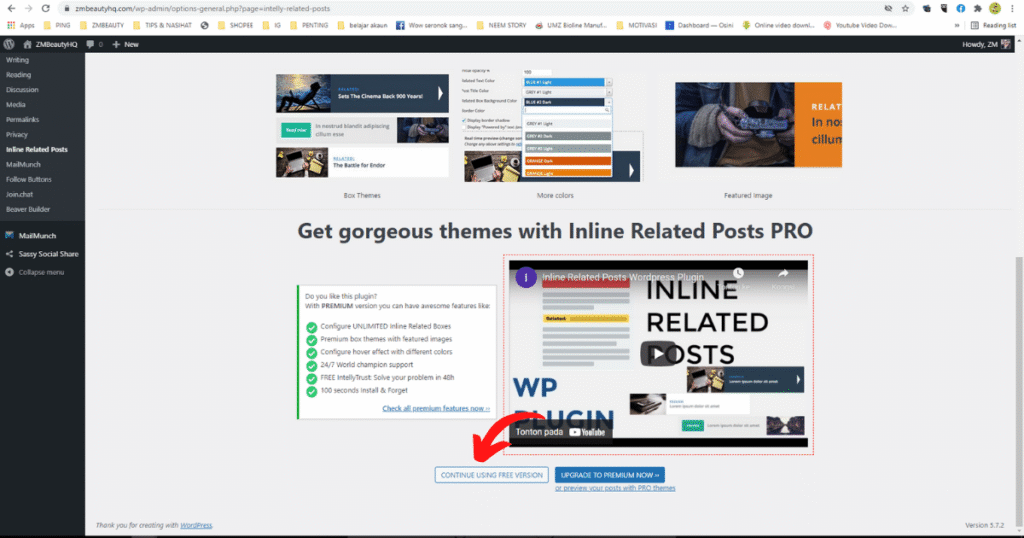This screenshot has width=1024, height=538.
Task: Open the PING bookmark folder
Action: point(57,25)
